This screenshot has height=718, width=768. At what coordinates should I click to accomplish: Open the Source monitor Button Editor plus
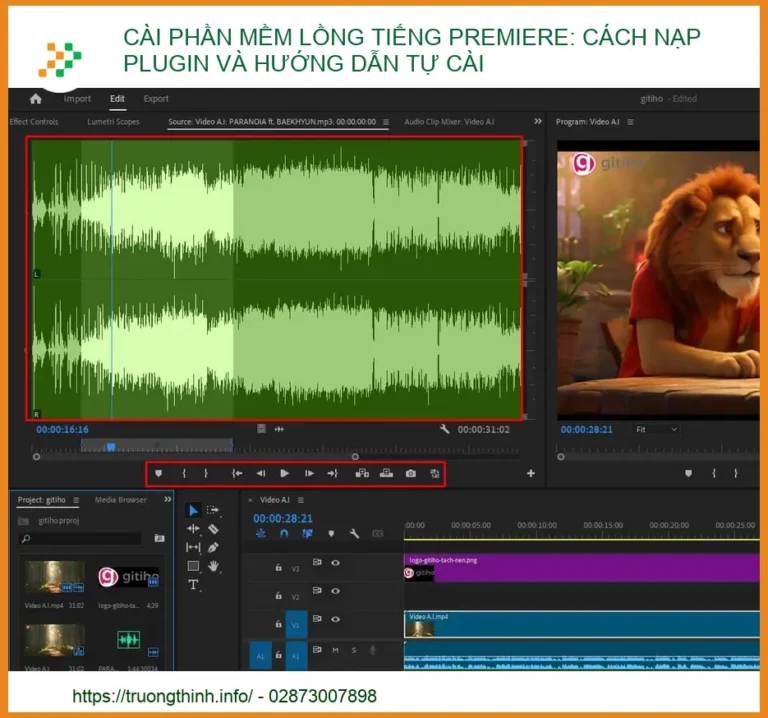pos(531,474)
